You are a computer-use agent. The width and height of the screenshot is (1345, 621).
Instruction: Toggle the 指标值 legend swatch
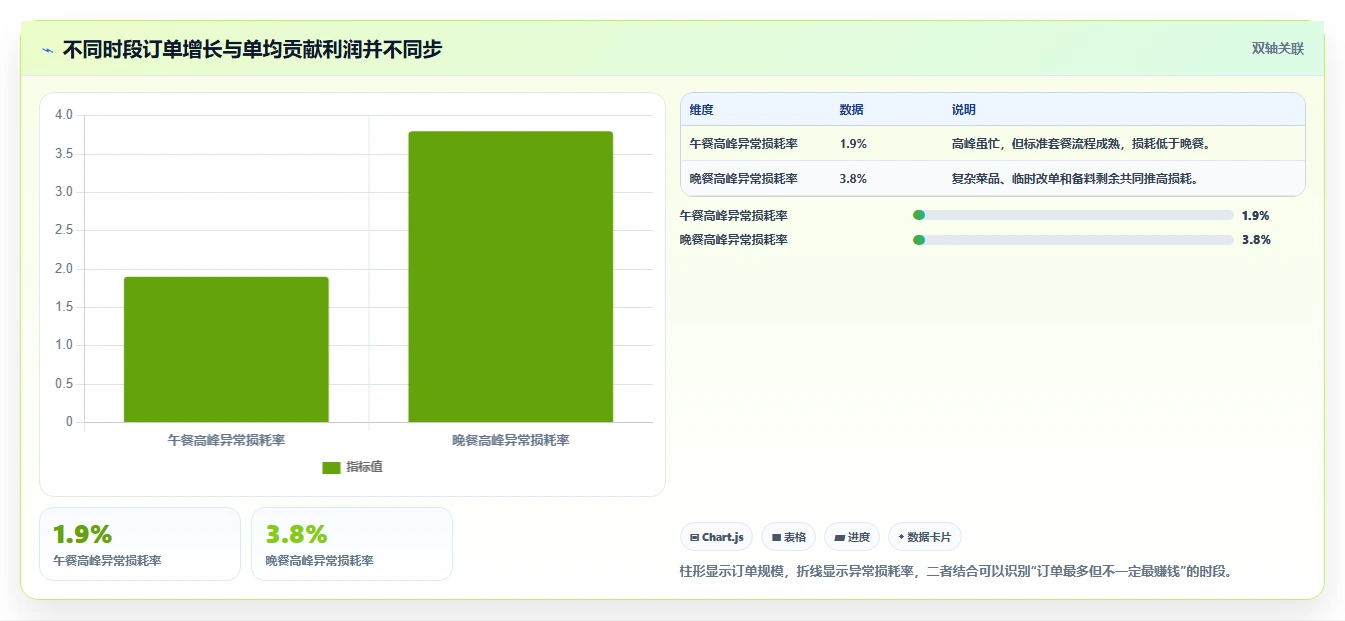tap(332, 467)
